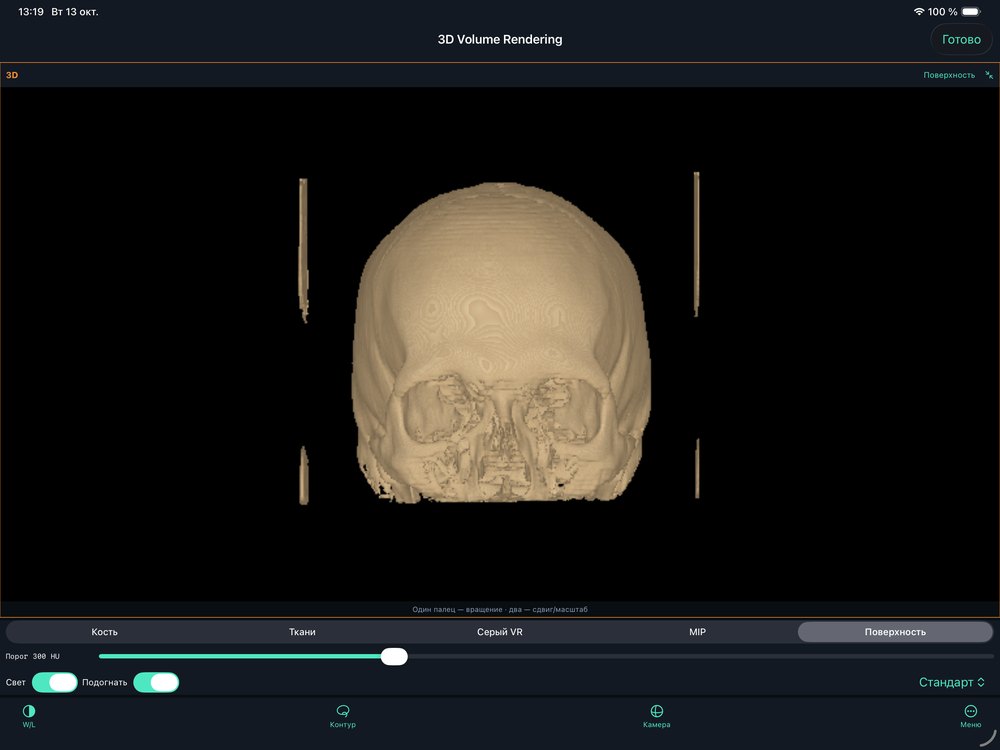Open the Стандарт preset dropdown
This screenshot has height=750, width=1000.
pos(952,682)
